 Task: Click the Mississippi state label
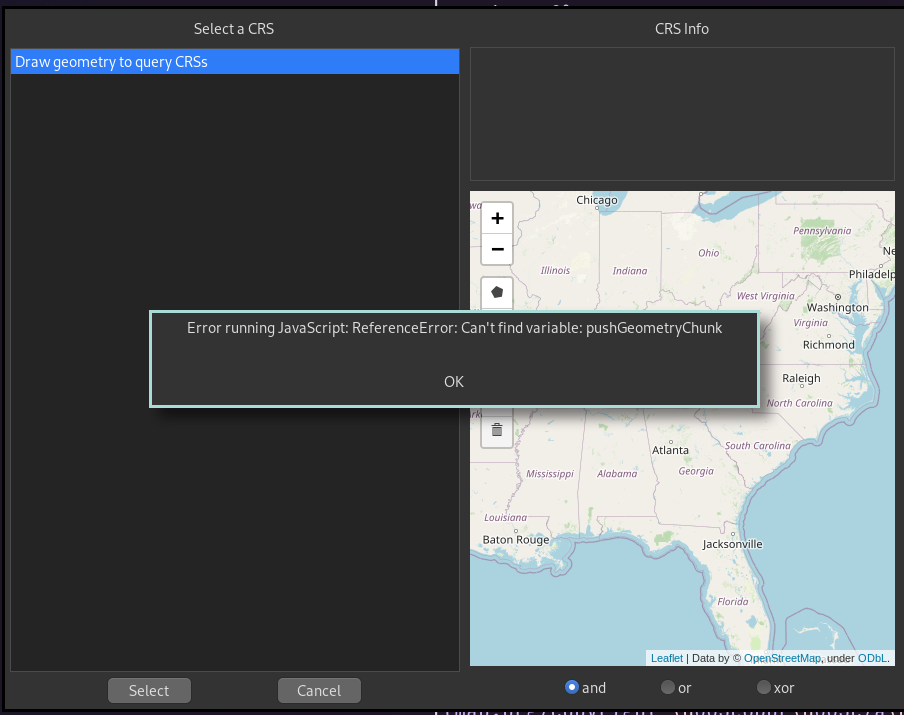(549, 473)
